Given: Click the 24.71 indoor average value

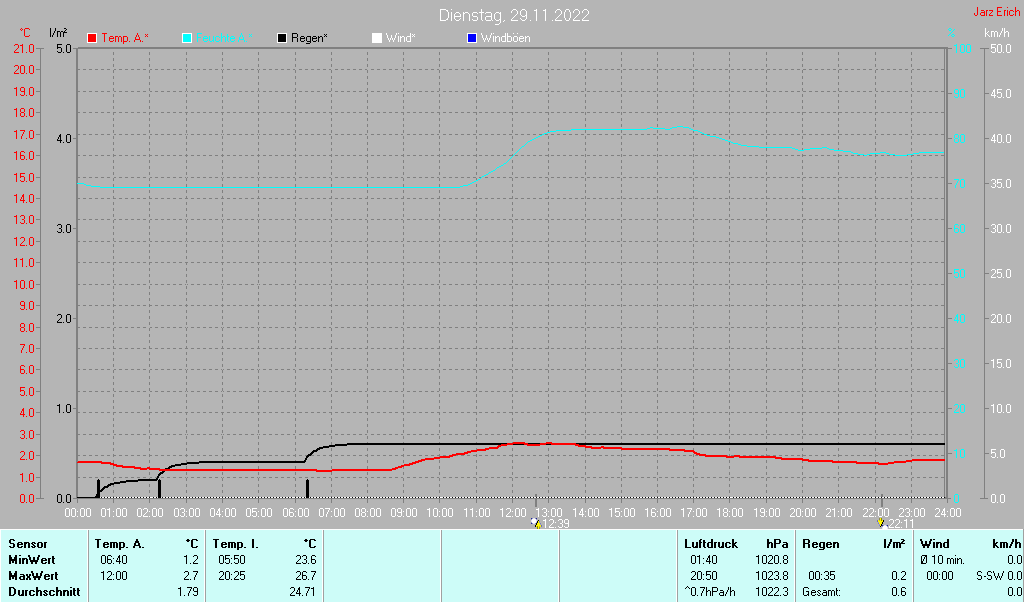Looking at the screenshot, I should [x=303, y=592].
